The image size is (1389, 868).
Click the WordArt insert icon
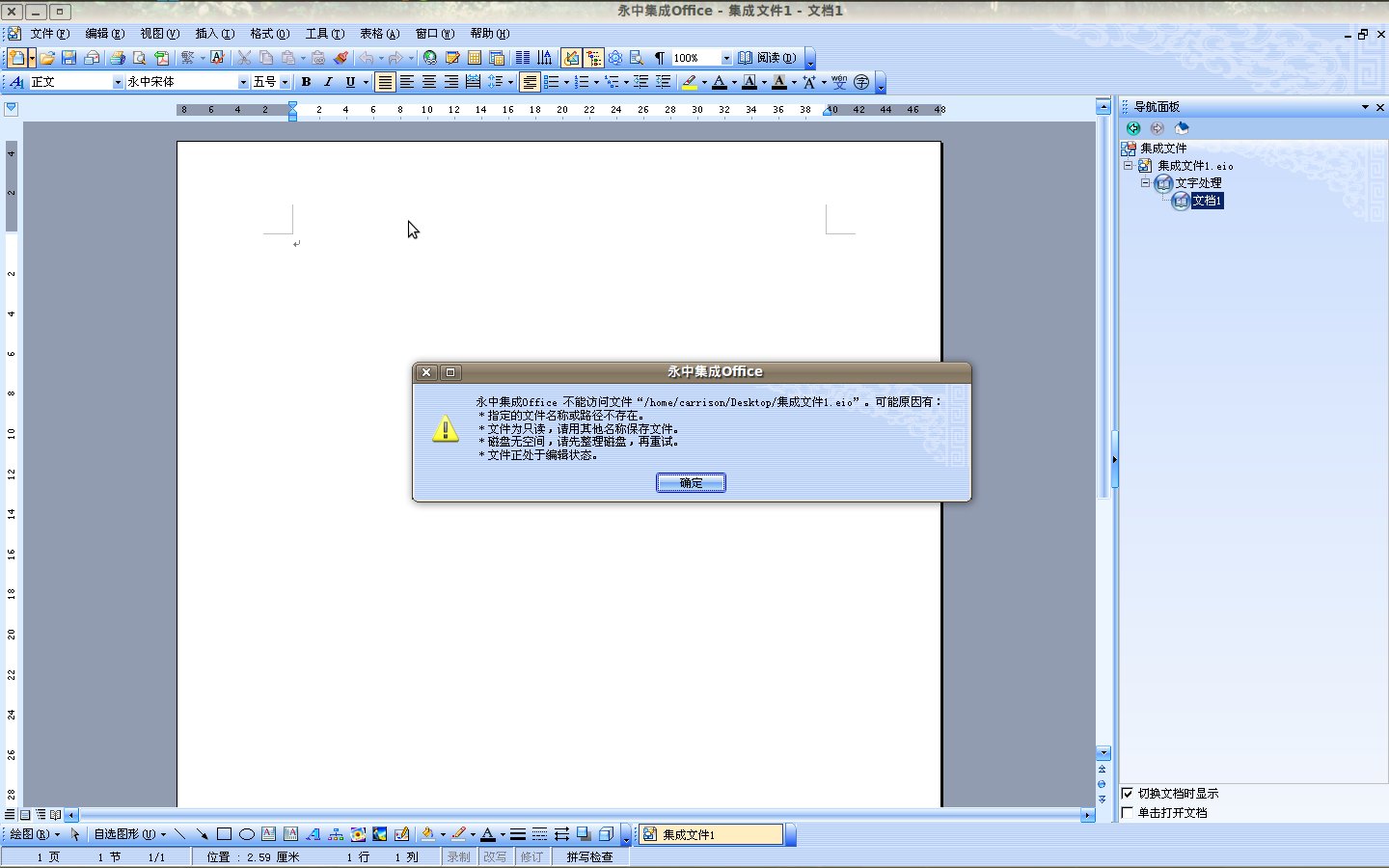(313, 834)
